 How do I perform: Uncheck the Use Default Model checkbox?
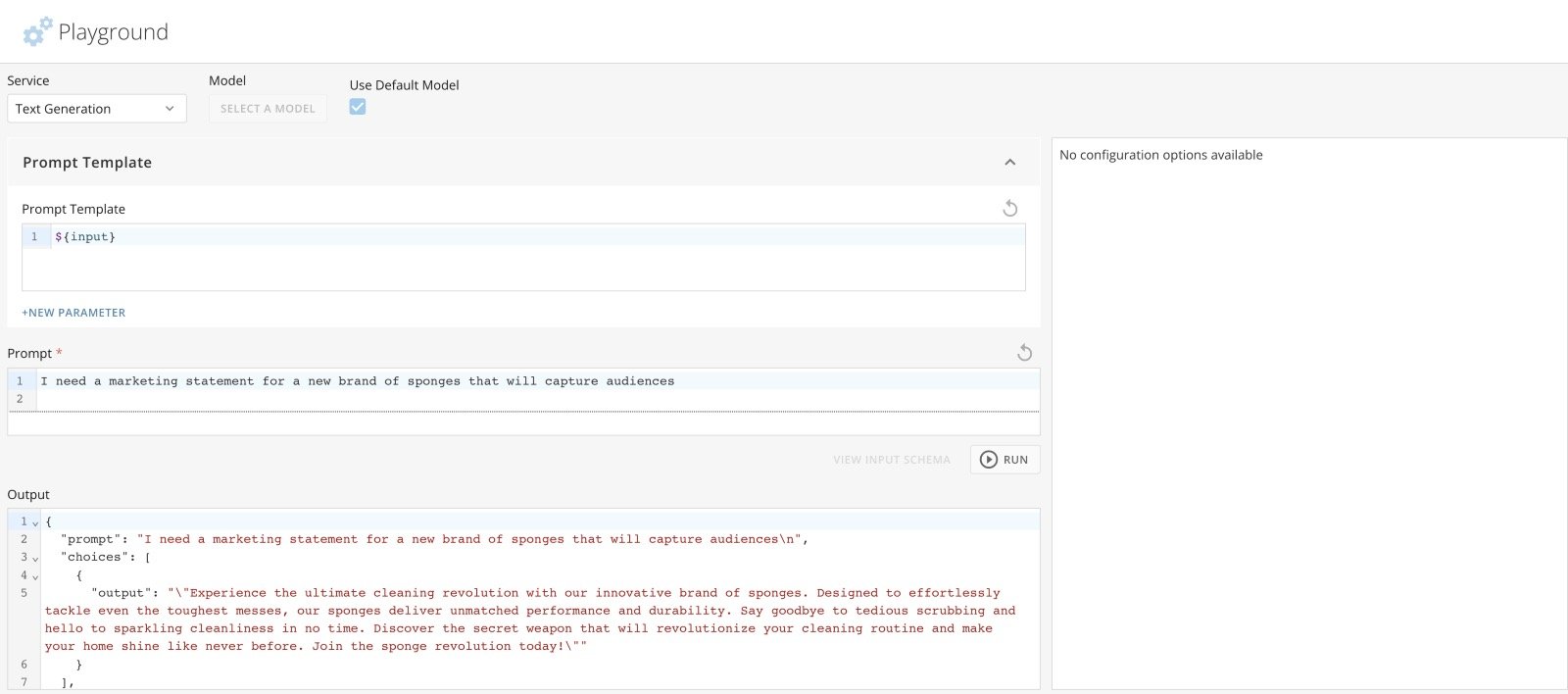tap(358, 107)
